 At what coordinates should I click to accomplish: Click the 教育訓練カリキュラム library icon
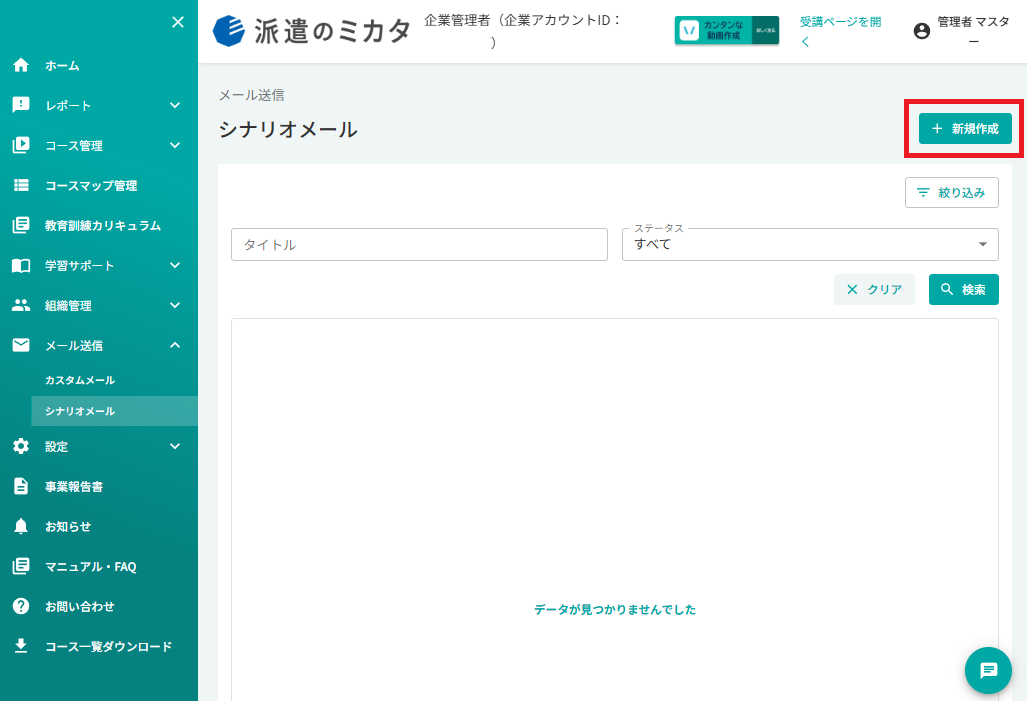(x=21, y=225)
